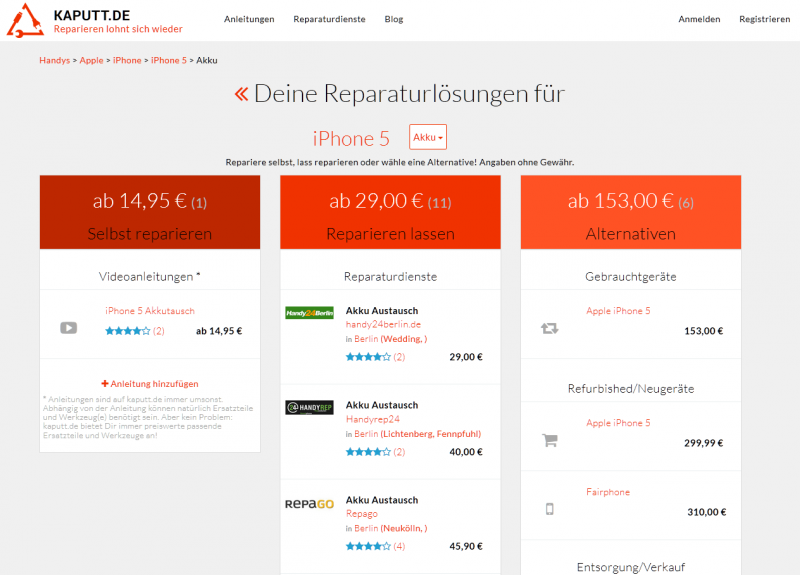The height and width of the screenshot is (575, 800).
Task: Open the Anleitungen menu
Action: point(249,19)
